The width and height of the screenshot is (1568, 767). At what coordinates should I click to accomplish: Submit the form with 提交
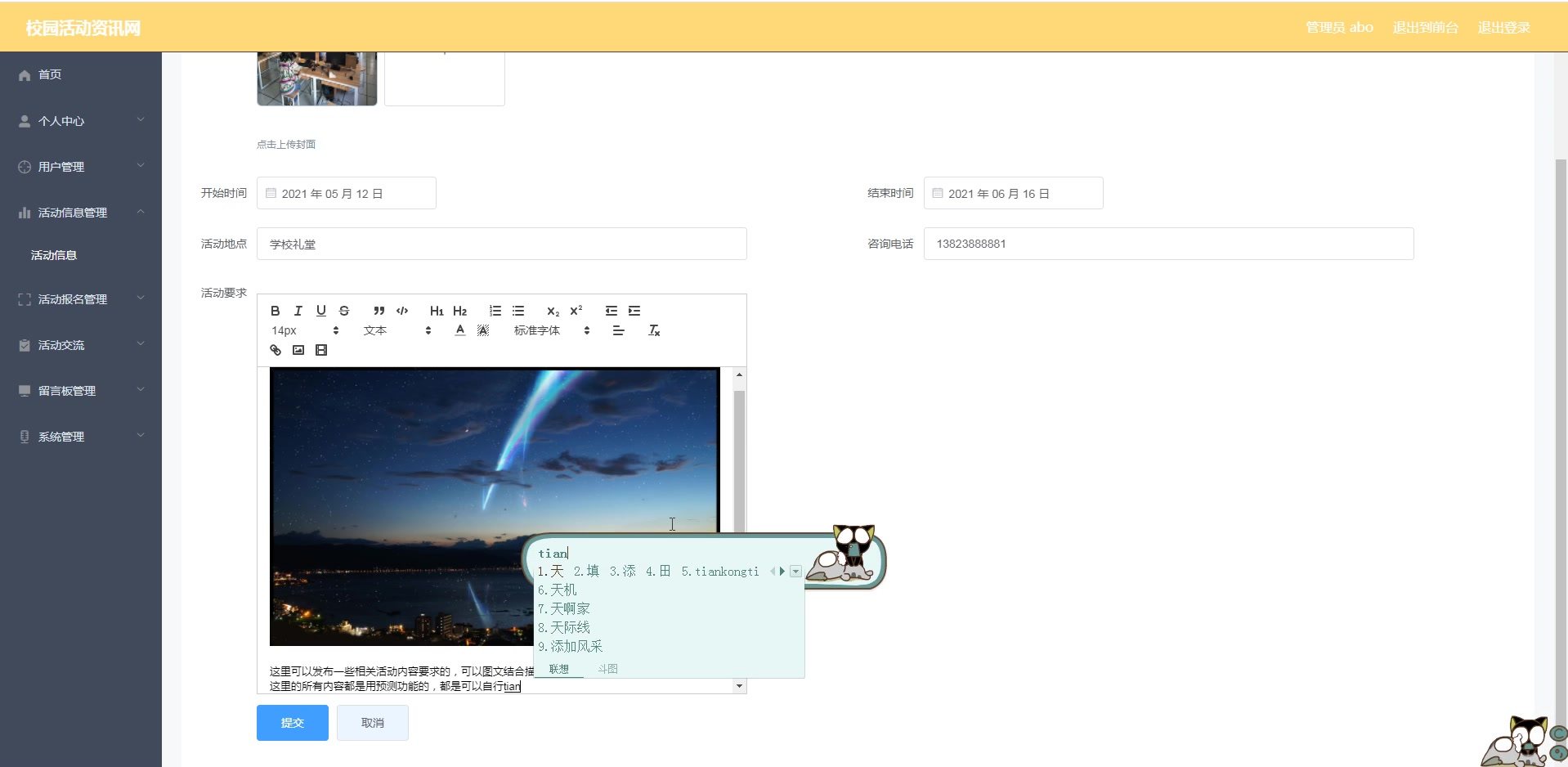(x=293, y=723)
